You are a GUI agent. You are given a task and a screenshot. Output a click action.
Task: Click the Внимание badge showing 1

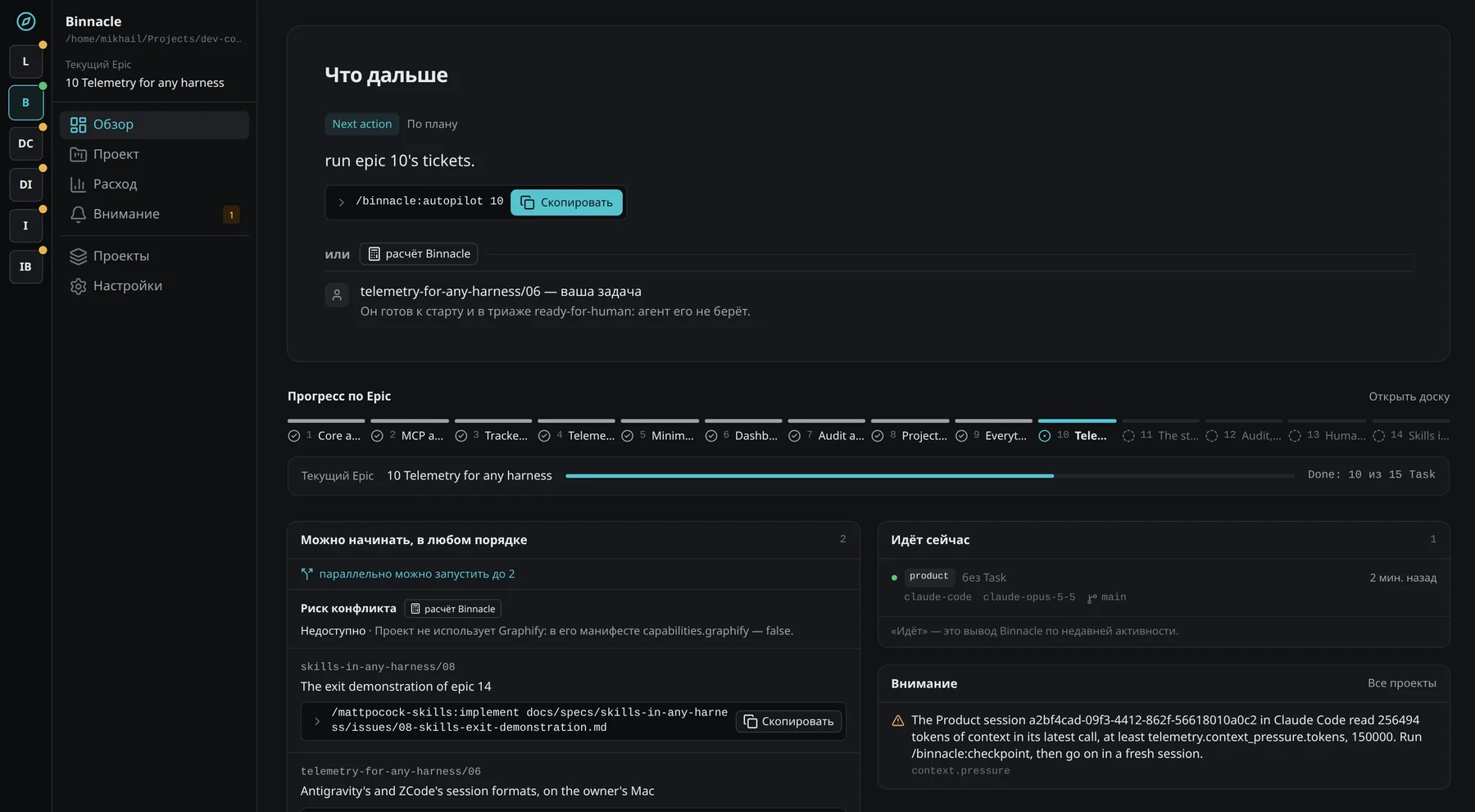pos(231,215)
